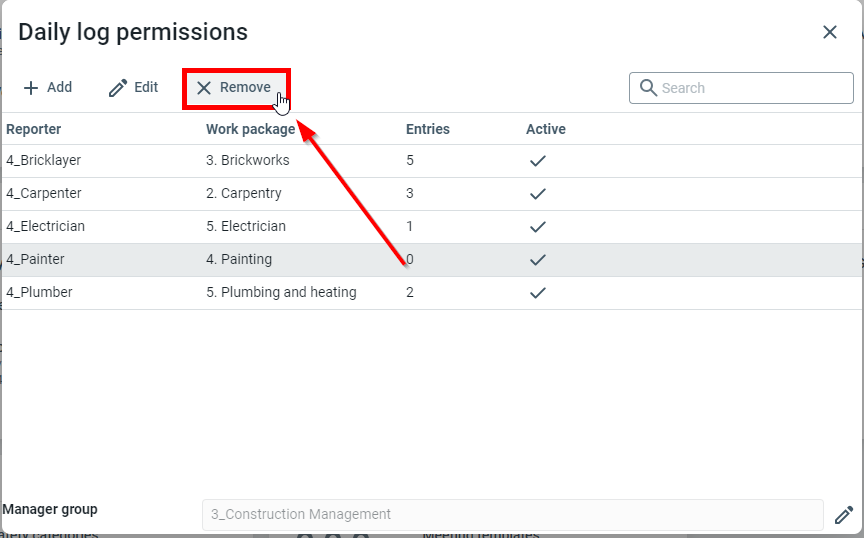
Task: Click the Active column header
Action: pos(546,129)
